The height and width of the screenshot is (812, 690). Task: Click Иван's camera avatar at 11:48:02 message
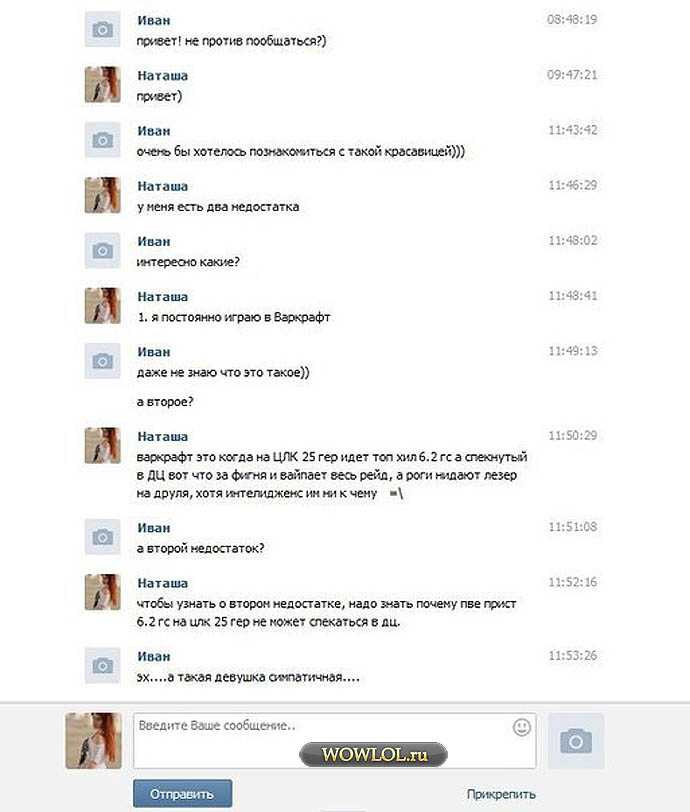103,251
